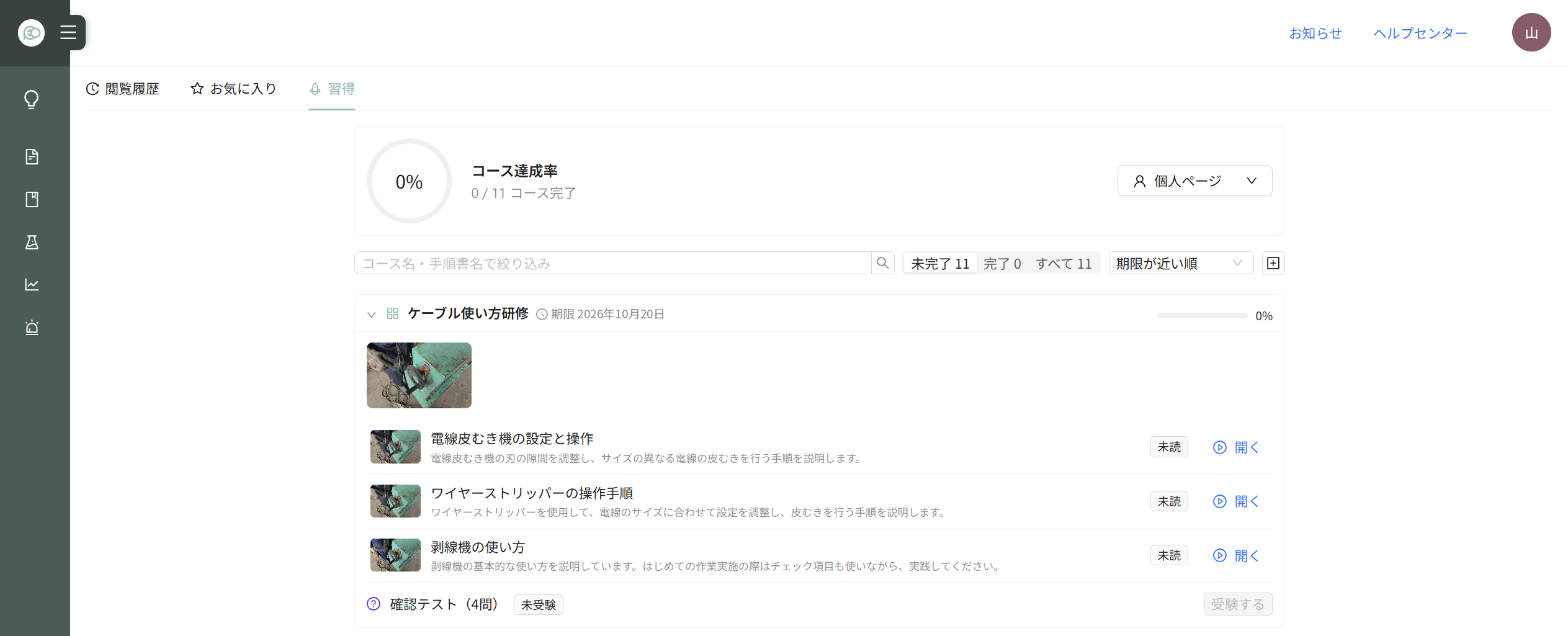1568x636 pixels.
Task: Open 電線皮むき機の設定と操作 with 開く
Action: (1235, 447)
